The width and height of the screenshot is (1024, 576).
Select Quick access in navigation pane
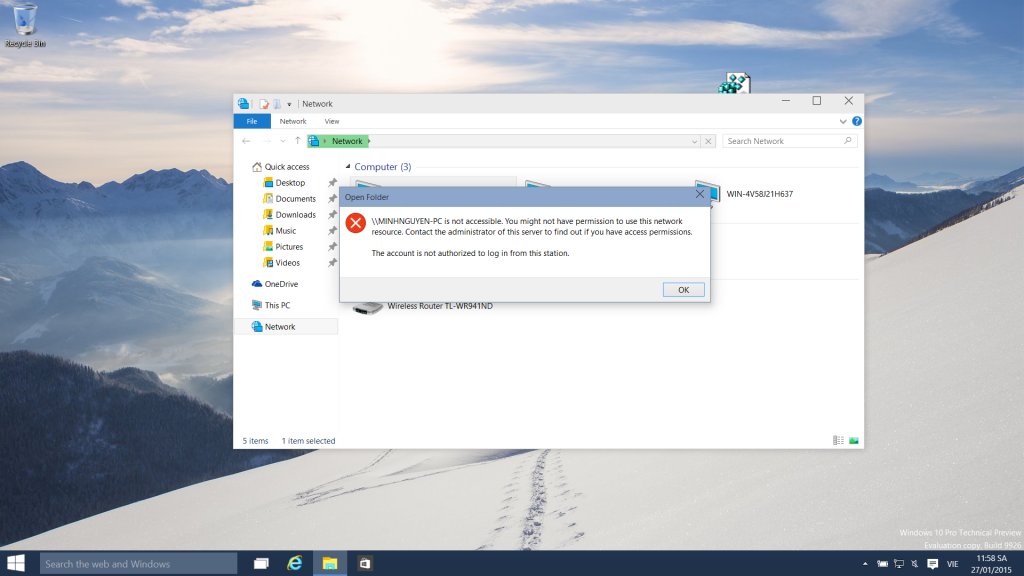pyautogui.click(x=287, y=167)
